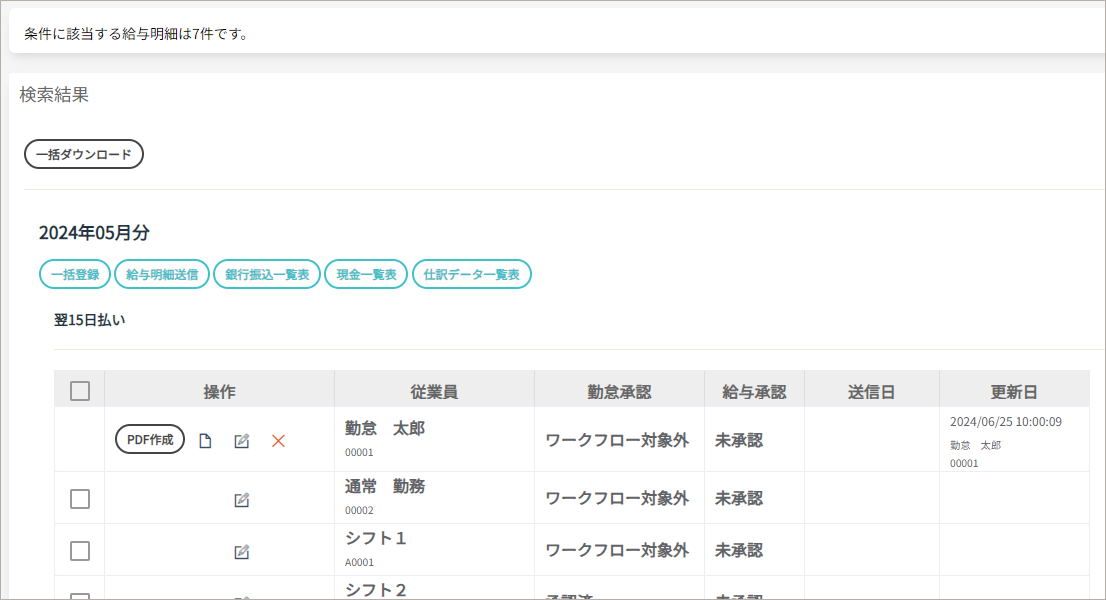
Task: Check the box for 通常 勤務 row
Action: (80, 499)
